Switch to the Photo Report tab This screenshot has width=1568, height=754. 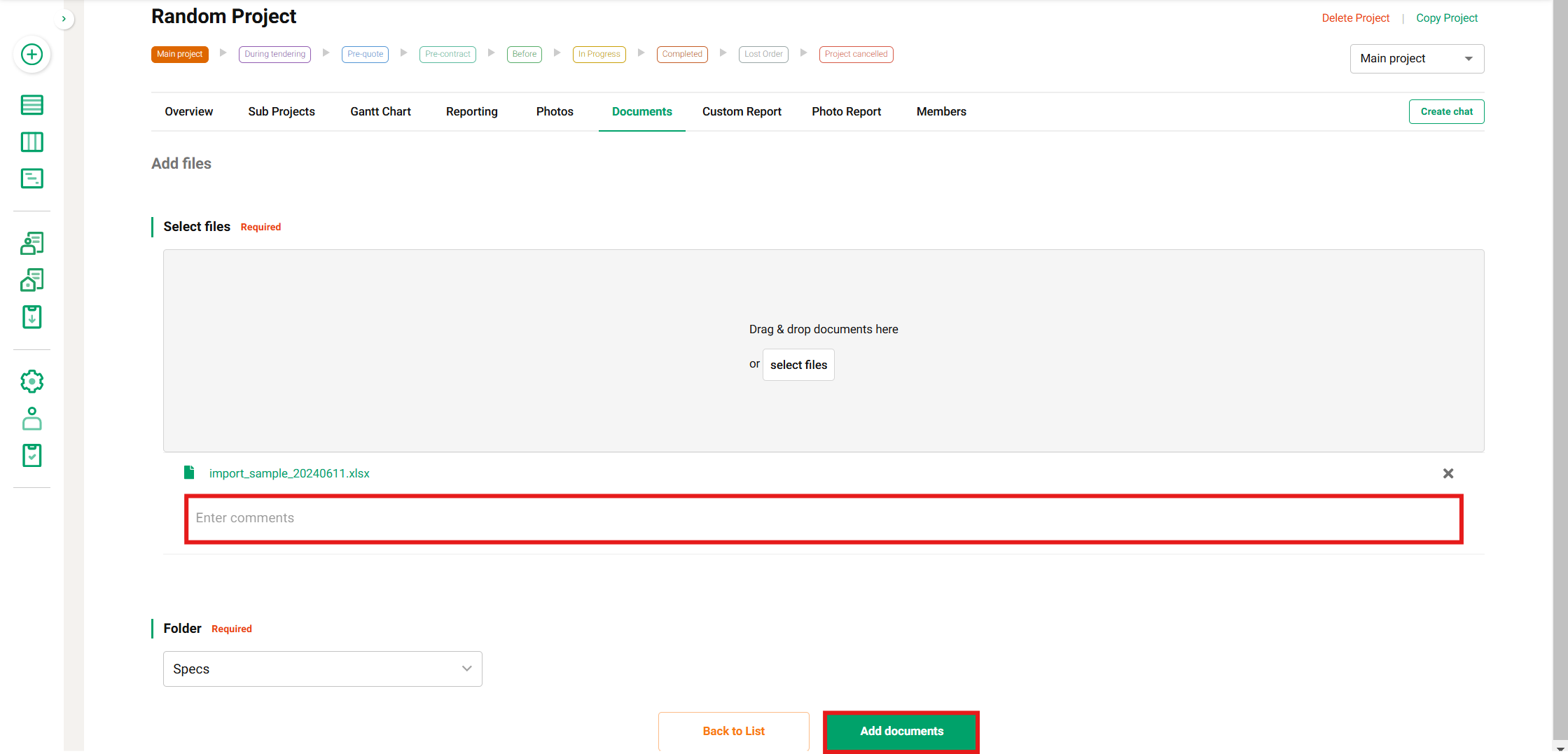pos(846,112)
